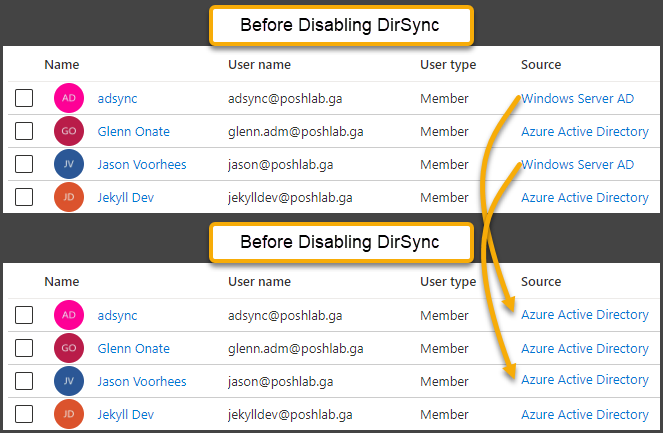Sort by the User type column header in upper table

448,65
